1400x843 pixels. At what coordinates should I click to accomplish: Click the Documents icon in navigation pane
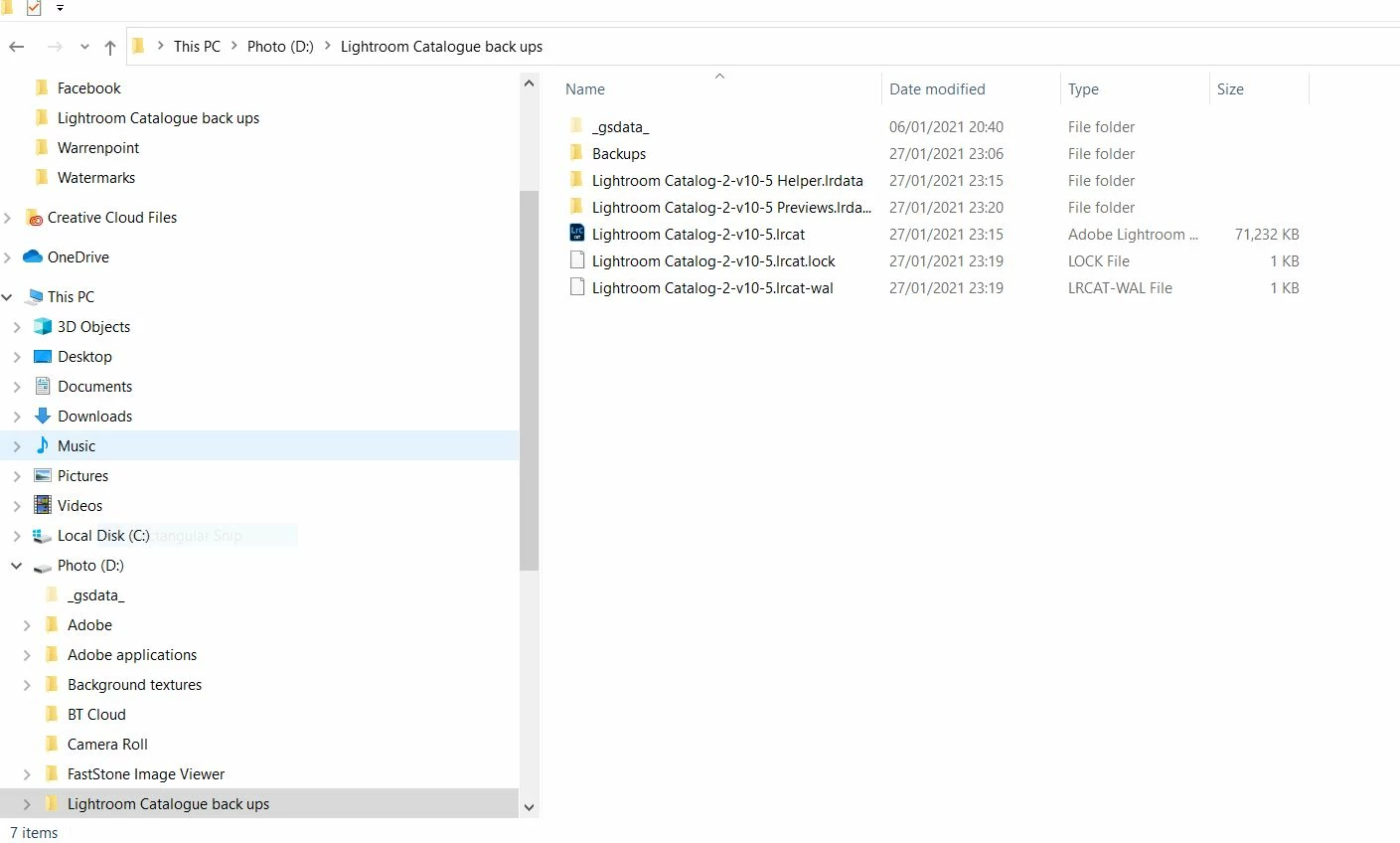[x=43, y=386]
